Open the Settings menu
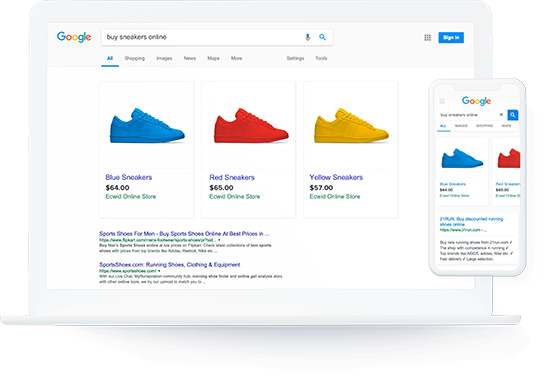545x382 pixels. [295, 58]
